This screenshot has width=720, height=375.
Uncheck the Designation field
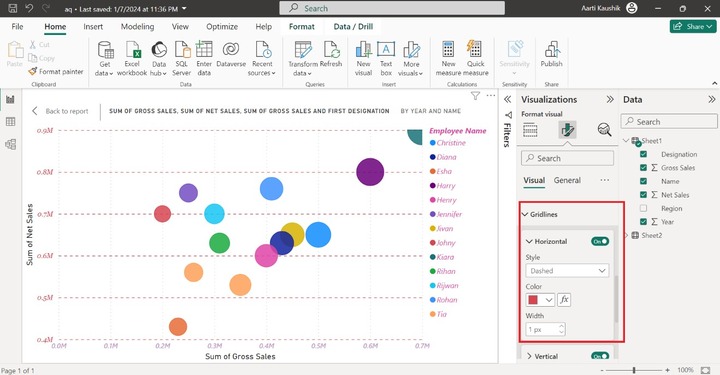(643, 154)
